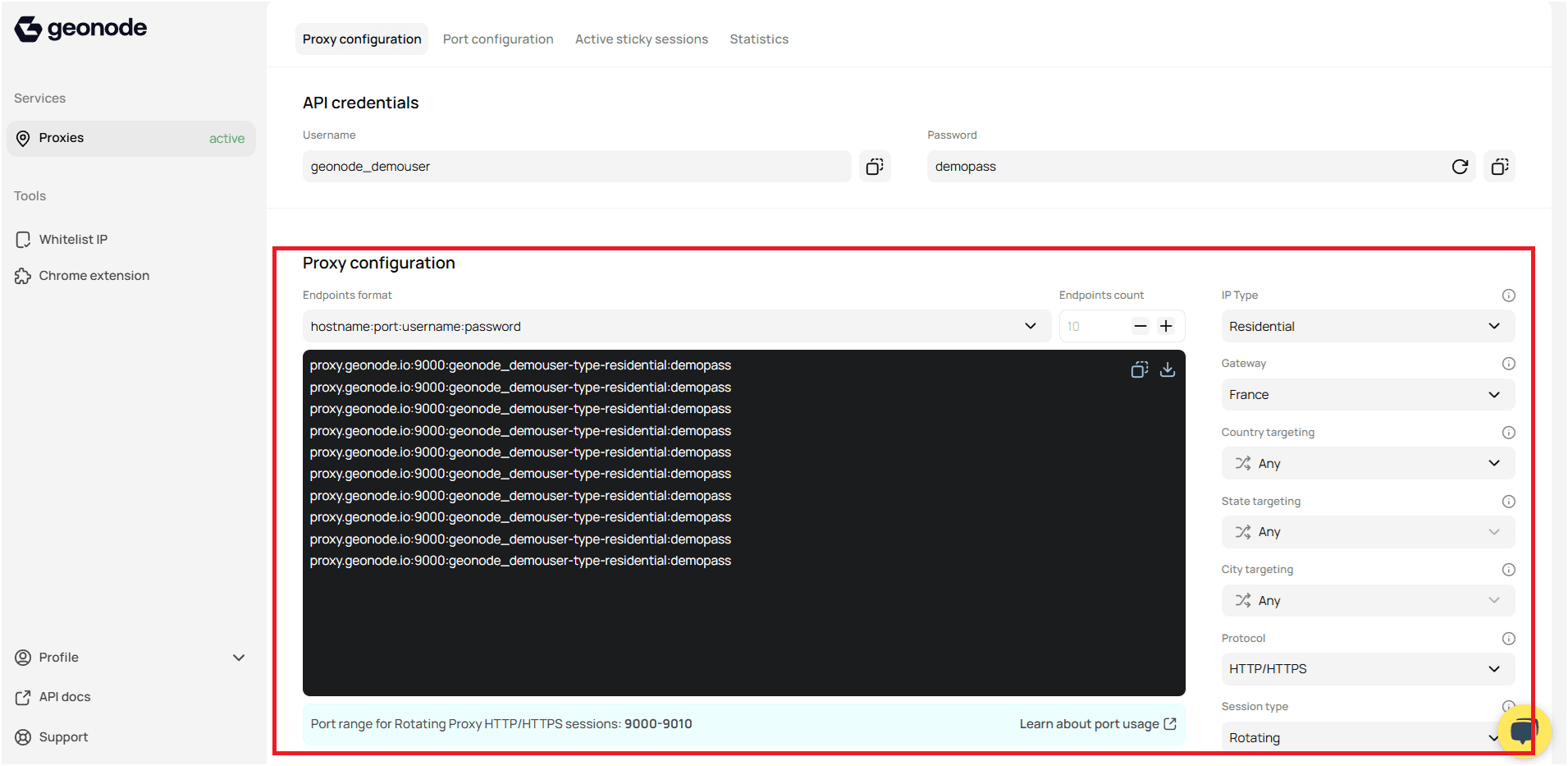Increase the Endpoints count with plus
The width and height of the screenshot is (1568, 766).
coord(1166,326)
